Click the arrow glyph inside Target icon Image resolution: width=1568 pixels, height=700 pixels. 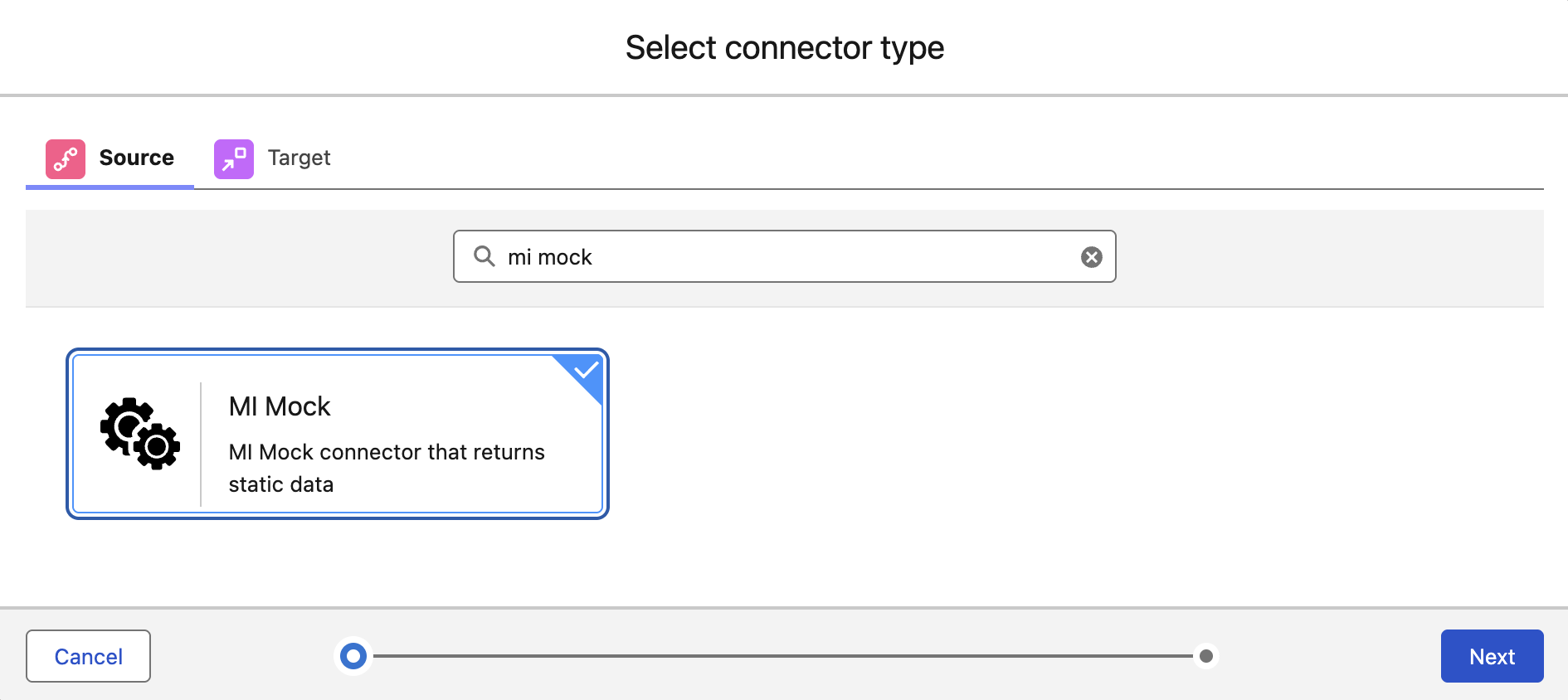(232, 158)
